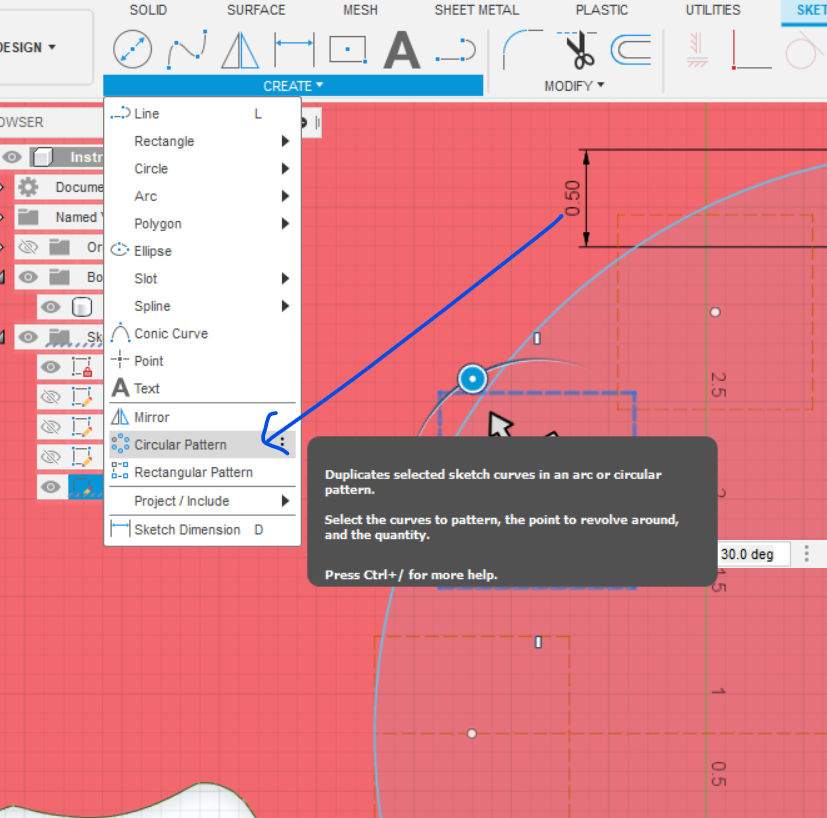
Task: Choose Sketch Dimension menu entry
Action: point(203,530)
